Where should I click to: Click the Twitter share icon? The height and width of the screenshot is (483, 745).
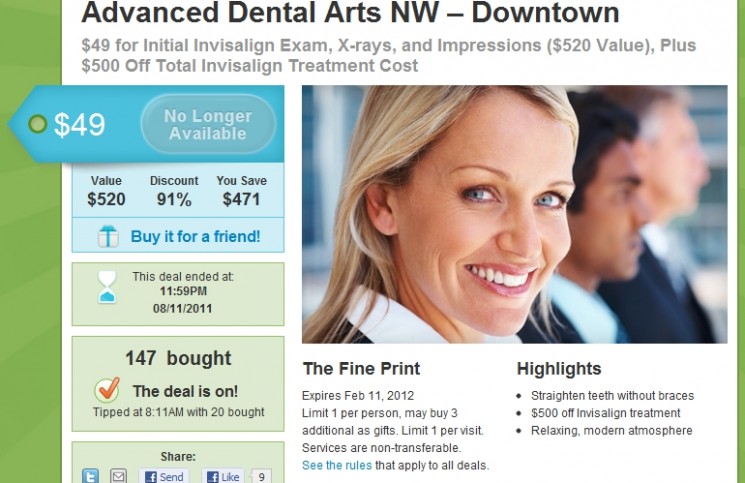coord(90,476)
